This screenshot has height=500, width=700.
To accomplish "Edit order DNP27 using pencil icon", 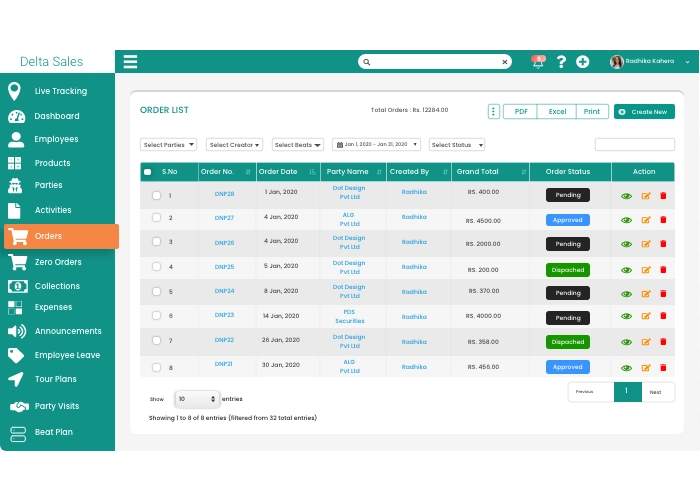I will pos(645,220).
